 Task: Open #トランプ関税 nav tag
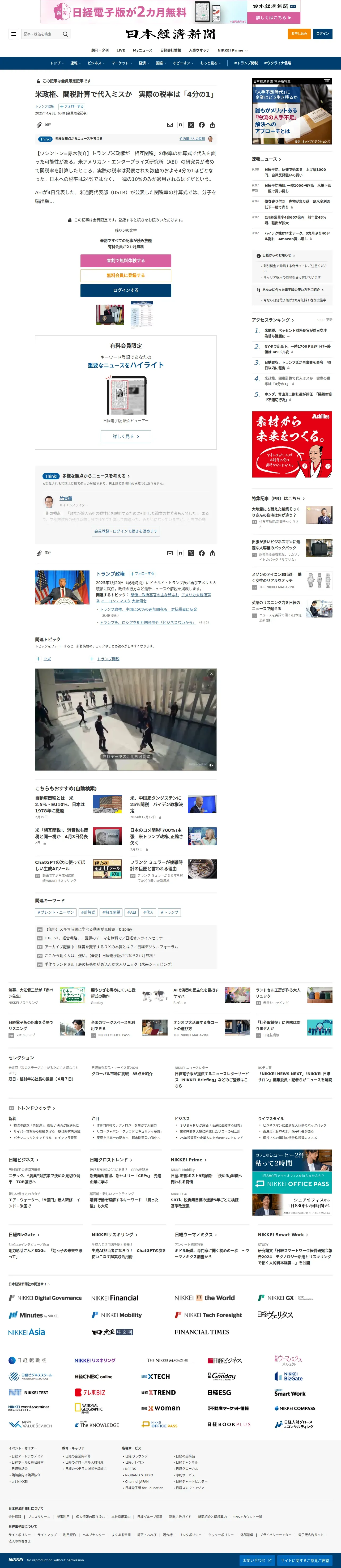coord(246,63)
